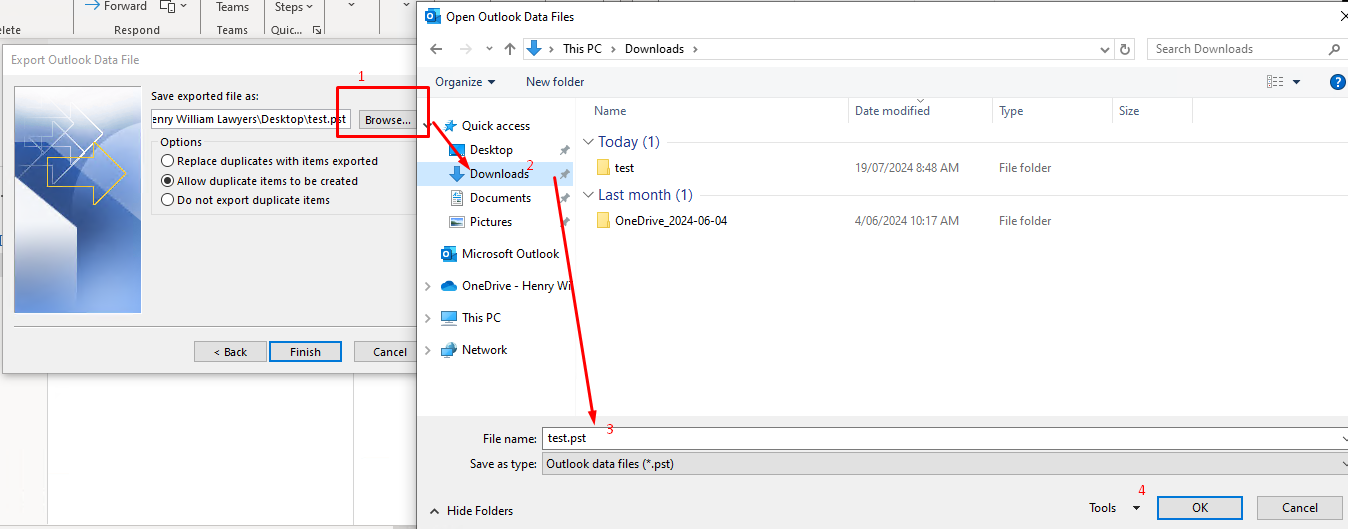Click the Browse... button
Screen dimensions: 1348x529
tap(387, 120)
